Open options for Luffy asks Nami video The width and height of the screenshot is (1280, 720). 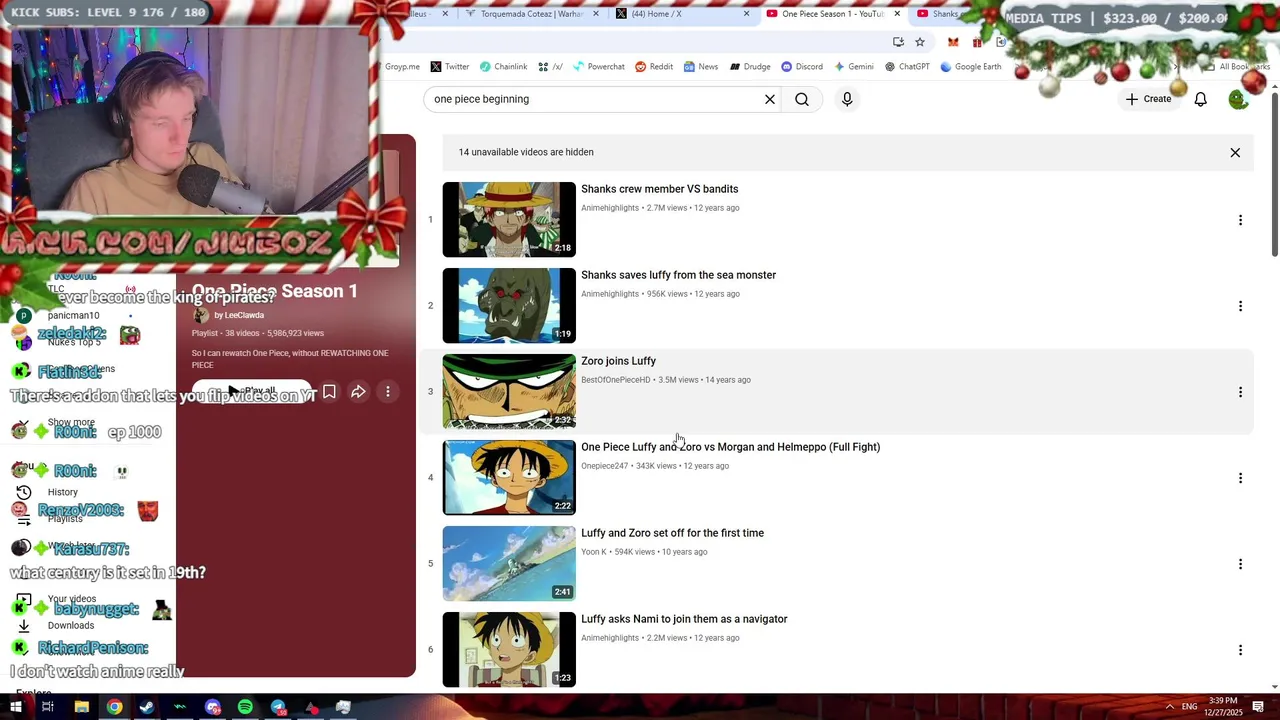pyautogui.click(x=1240, y=650)
